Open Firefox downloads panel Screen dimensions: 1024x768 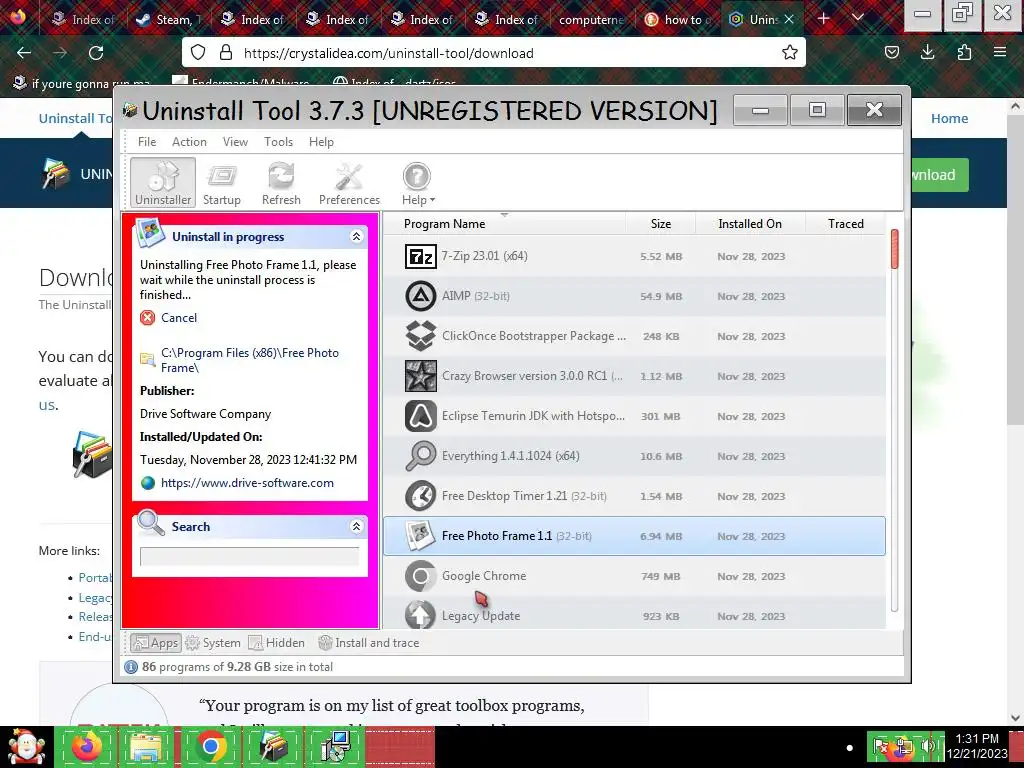click(927, 53)
